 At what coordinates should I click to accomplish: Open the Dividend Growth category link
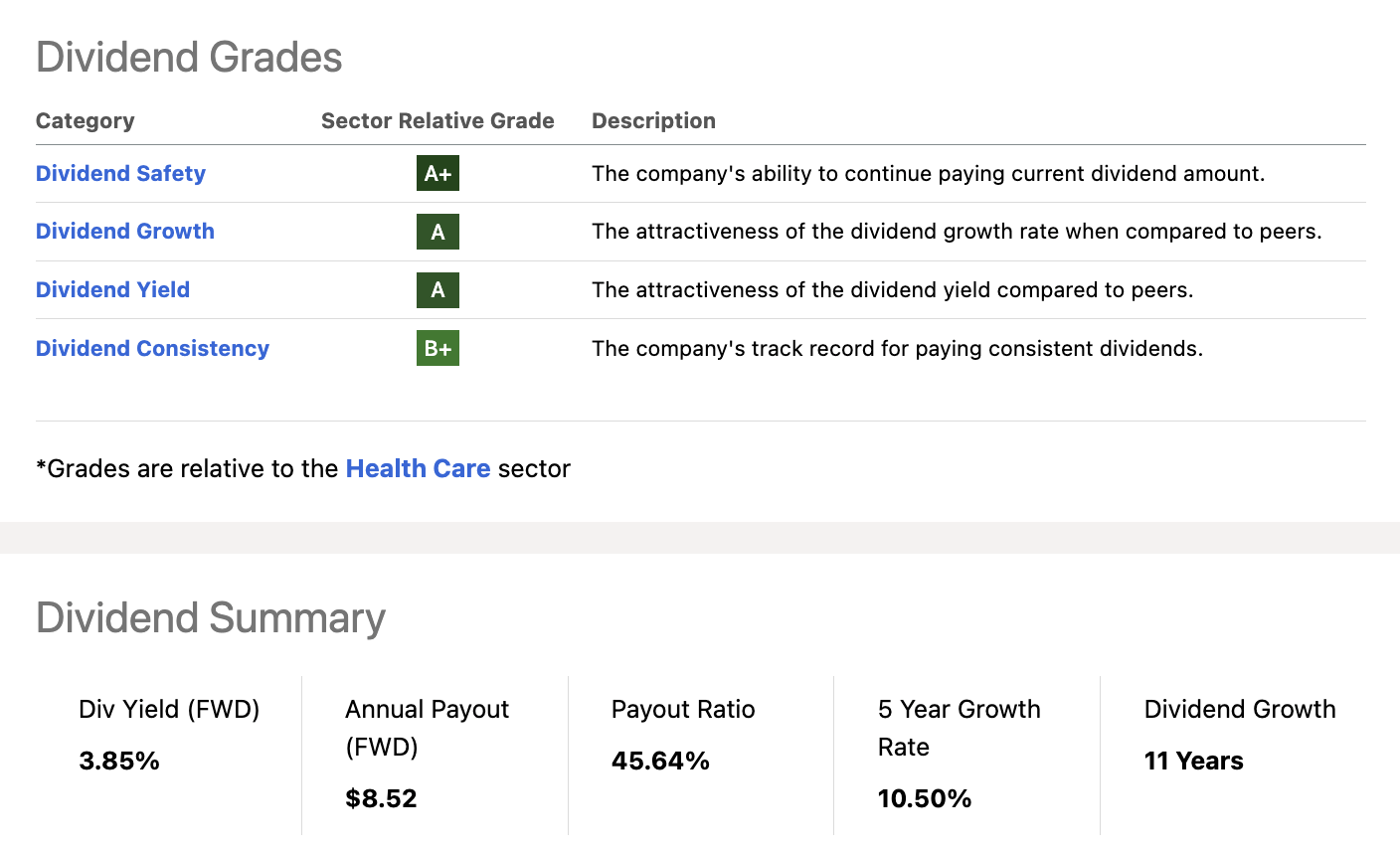(x=125, y=232)
